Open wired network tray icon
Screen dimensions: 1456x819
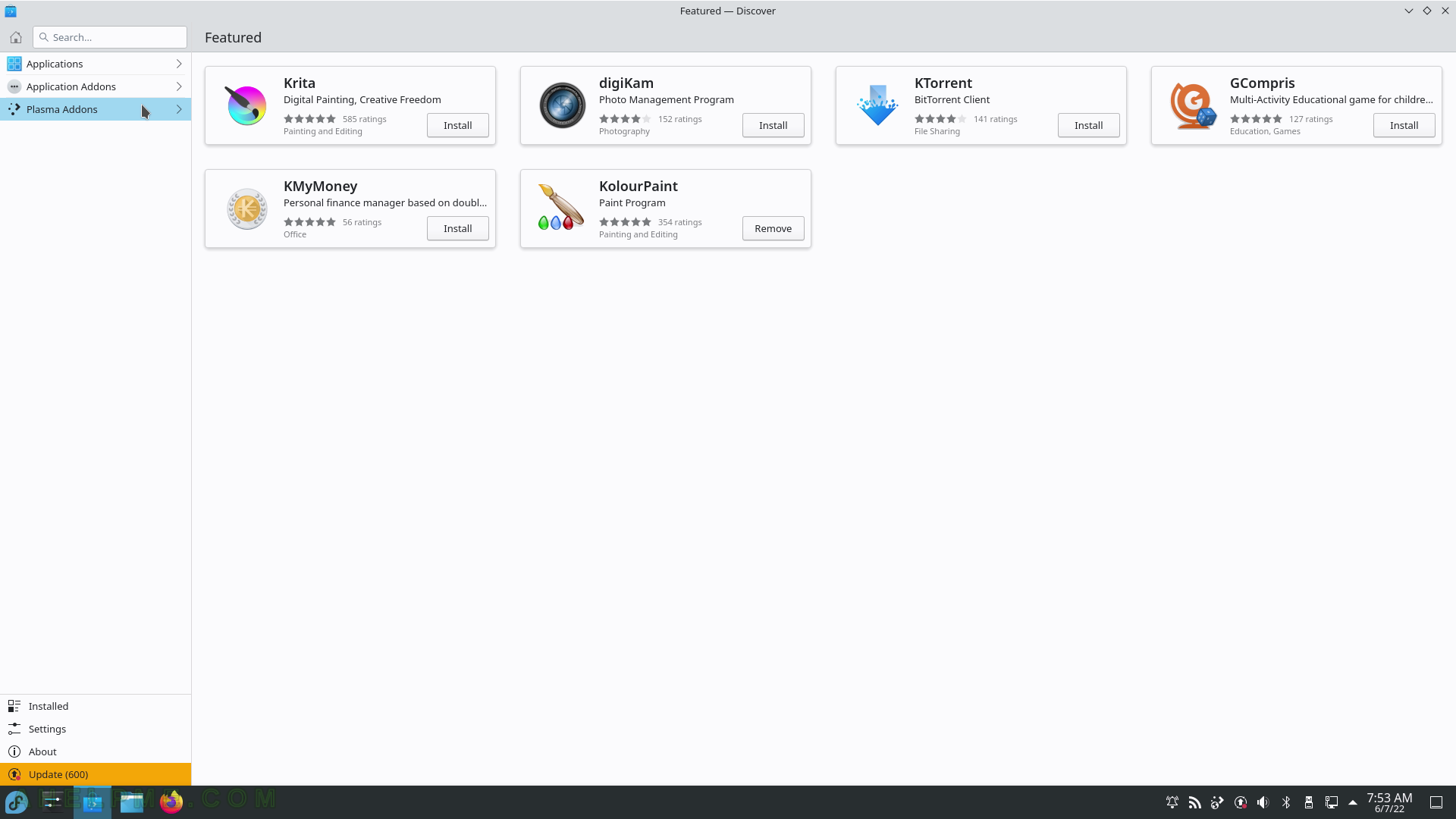point(1332,802)
